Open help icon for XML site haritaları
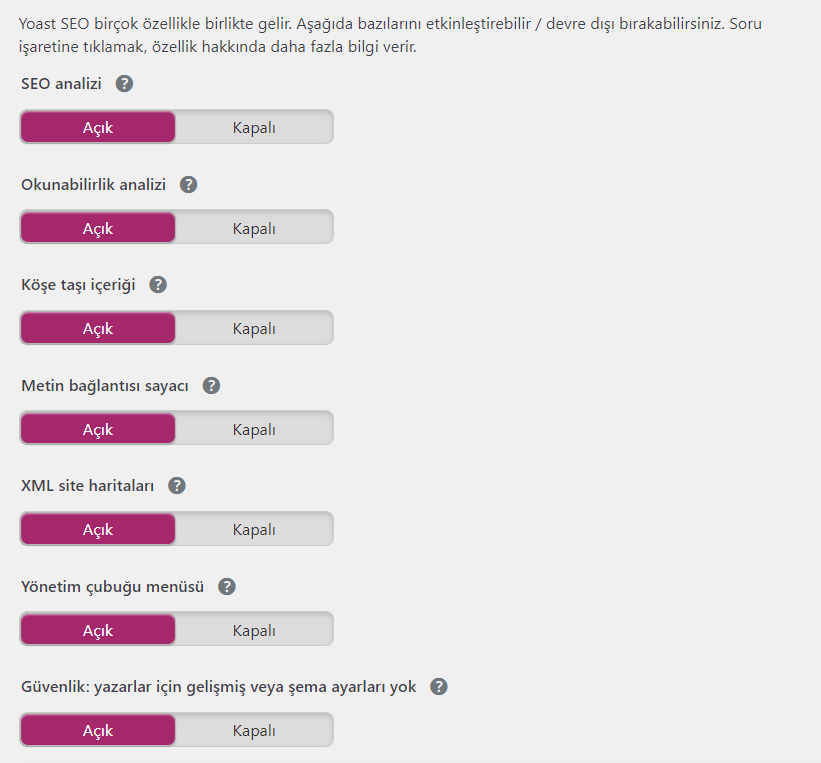Image resolution: width=821 pixels, height=763 pixels. pos(176,485)
